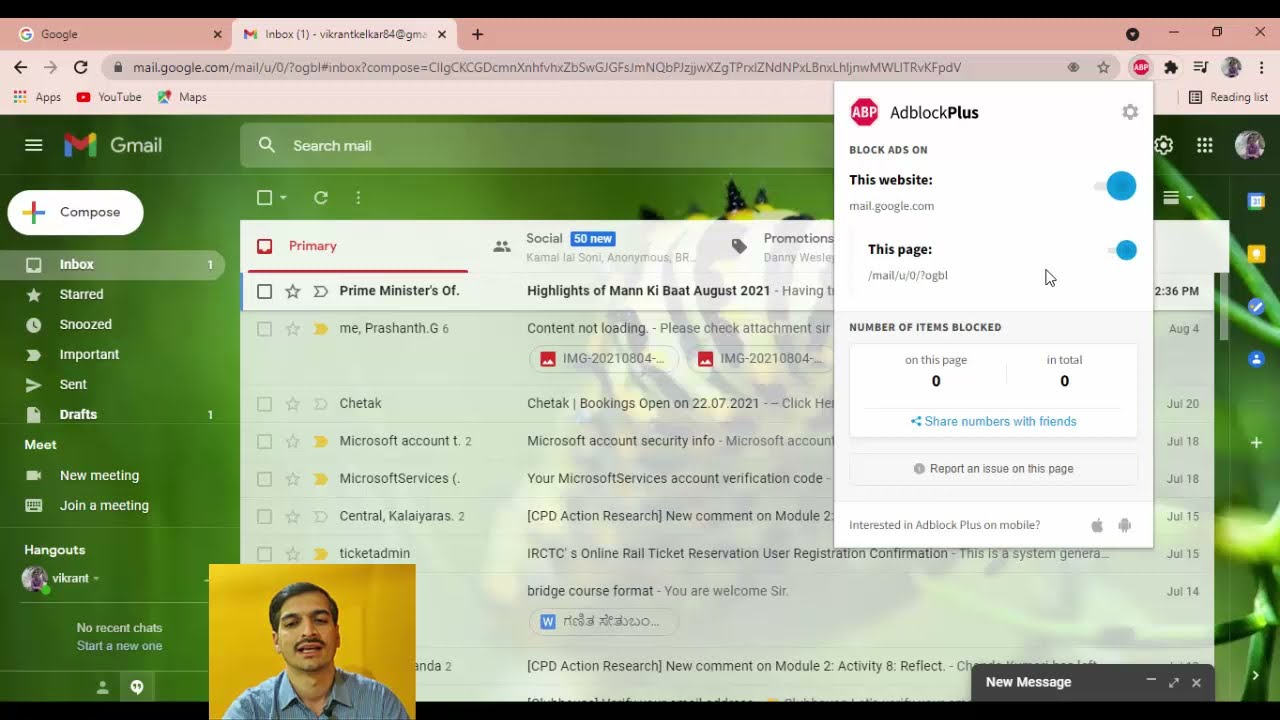
Task: Toggle ad blocking for This page
Action: tap(1123, 250)
